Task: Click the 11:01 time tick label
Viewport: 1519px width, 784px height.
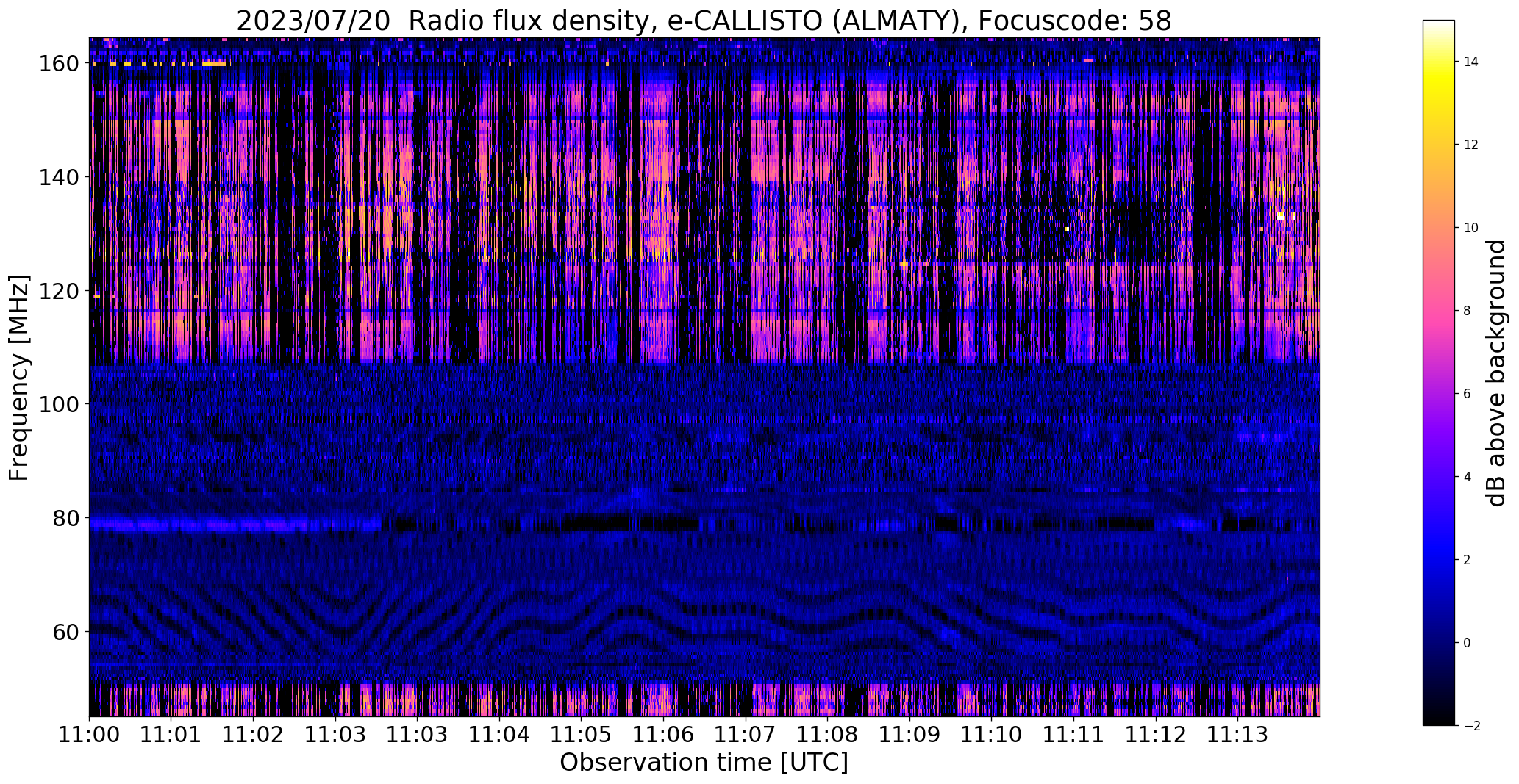Action: 171,735
